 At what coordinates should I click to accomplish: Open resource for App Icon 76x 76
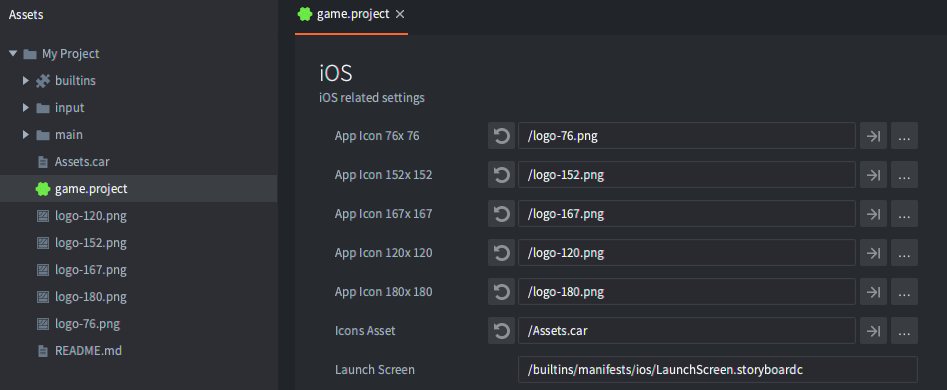pos(873,136)
